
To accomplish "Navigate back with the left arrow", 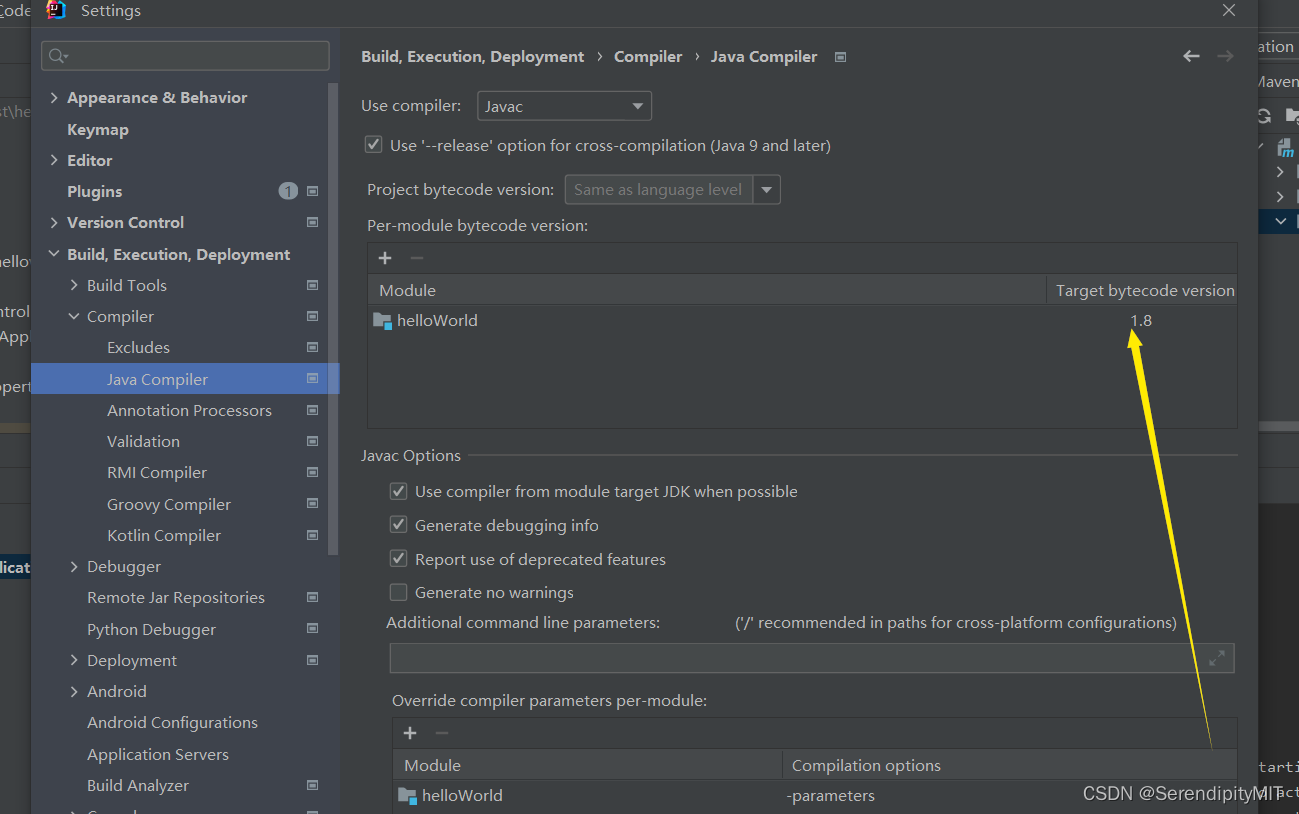I will click(1191, 56).
